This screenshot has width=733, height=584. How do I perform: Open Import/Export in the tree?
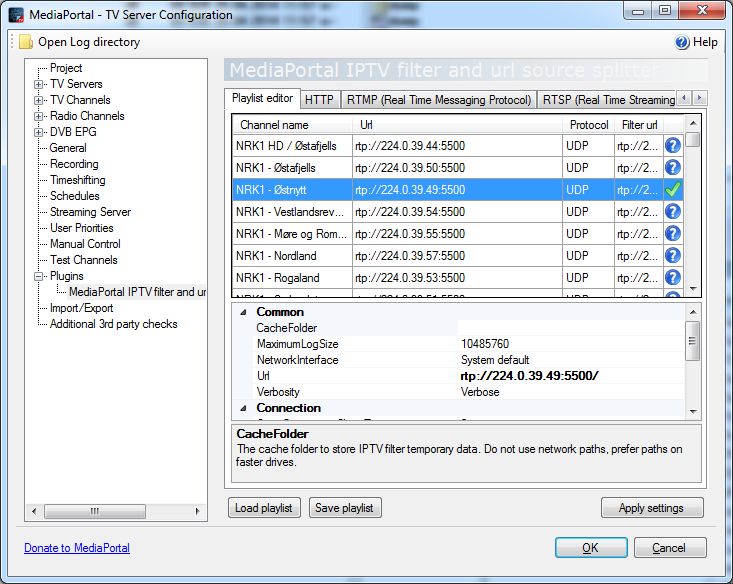click(x=81, y=308)
